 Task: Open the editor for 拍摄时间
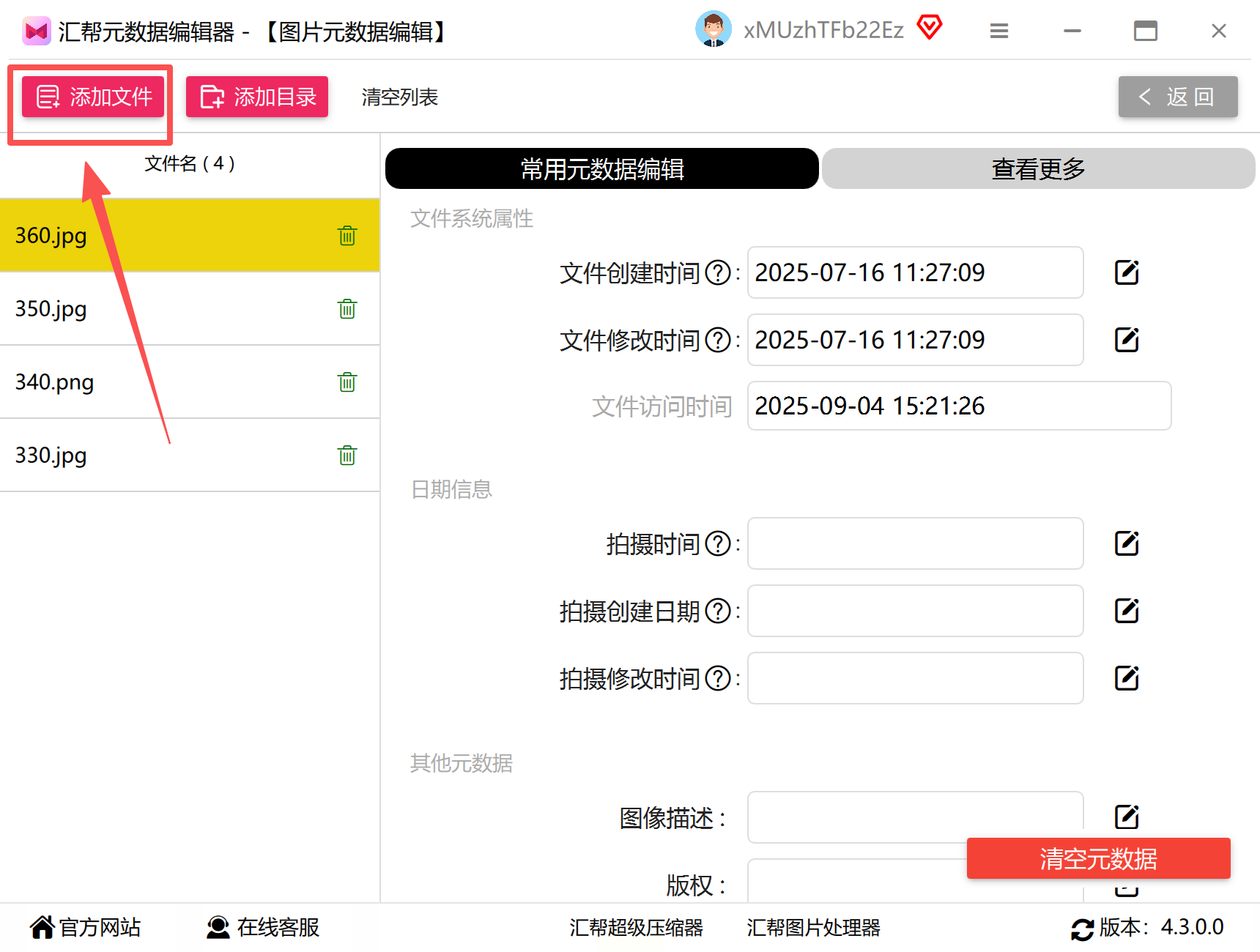click(x=1127, y=543)
